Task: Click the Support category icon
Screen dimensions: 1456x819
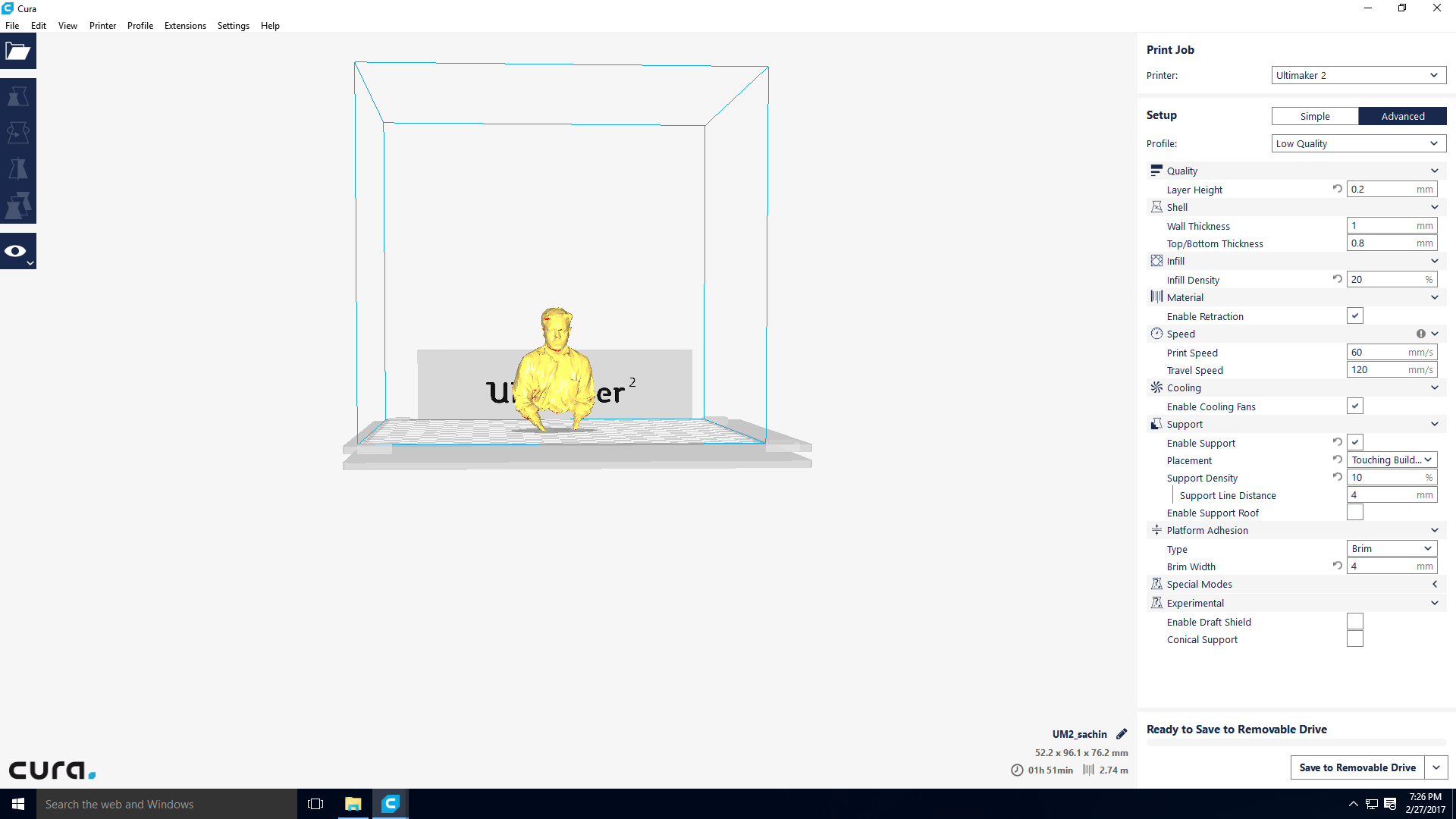Action: [1156, 424]
